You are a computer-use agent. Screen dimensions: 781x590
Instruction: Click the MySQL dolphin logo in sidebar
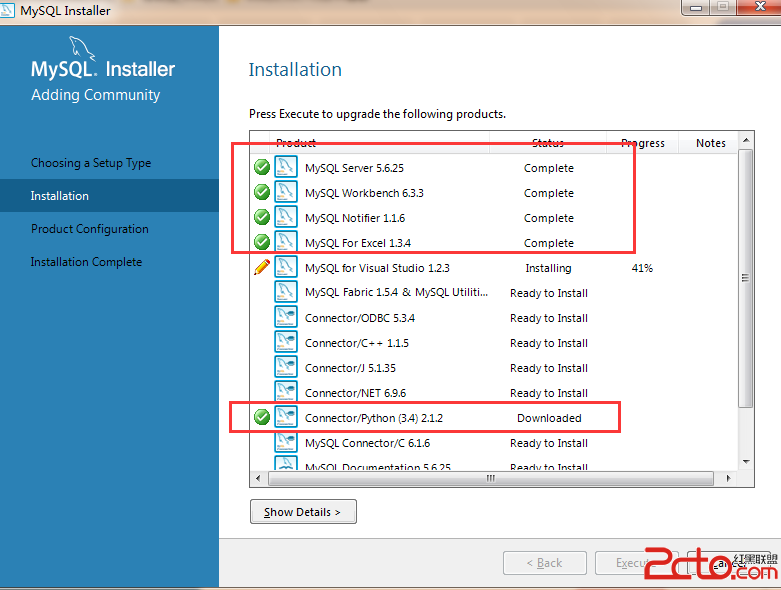point(82,48)
